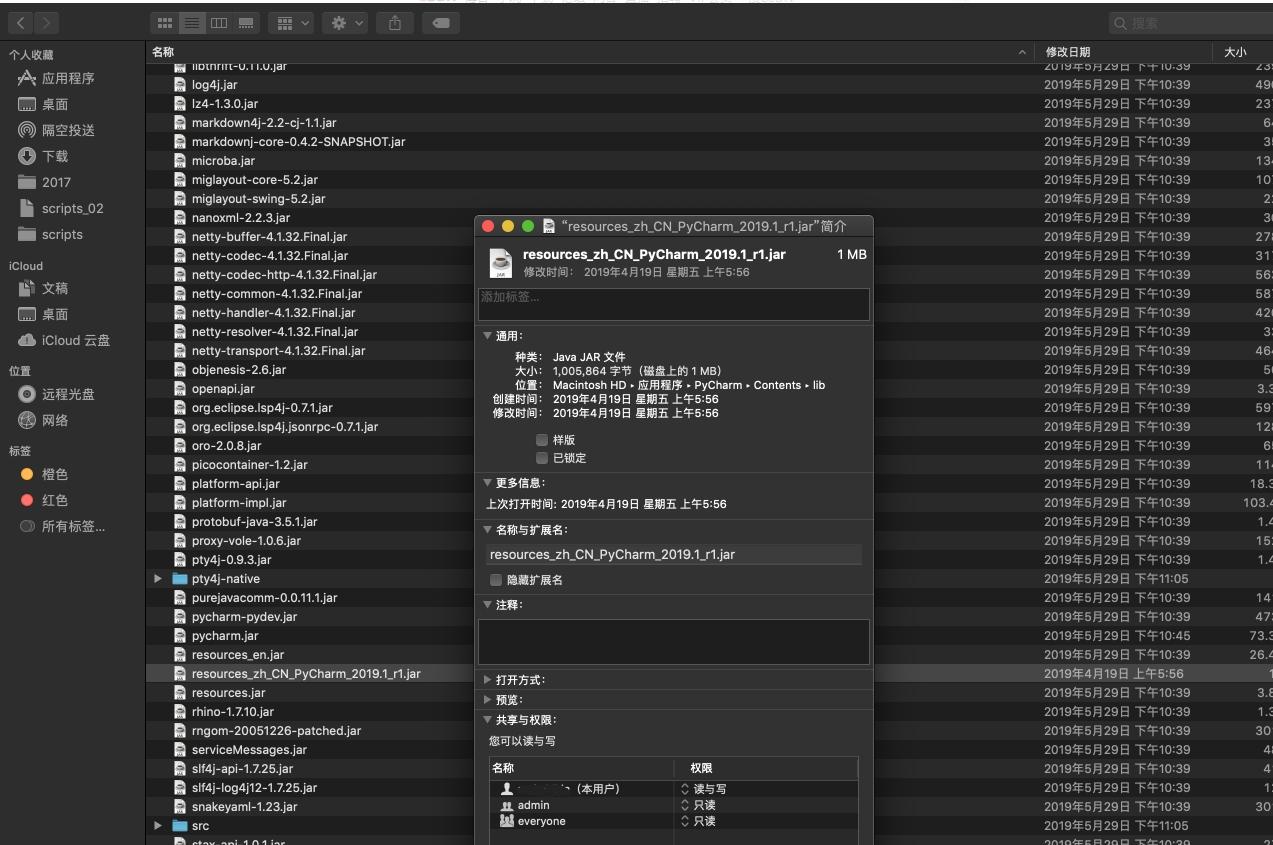The width and height of the screenshot is (1273, 845).
Task: Expand the 预览 preview section
Action: tap(488, 700)
